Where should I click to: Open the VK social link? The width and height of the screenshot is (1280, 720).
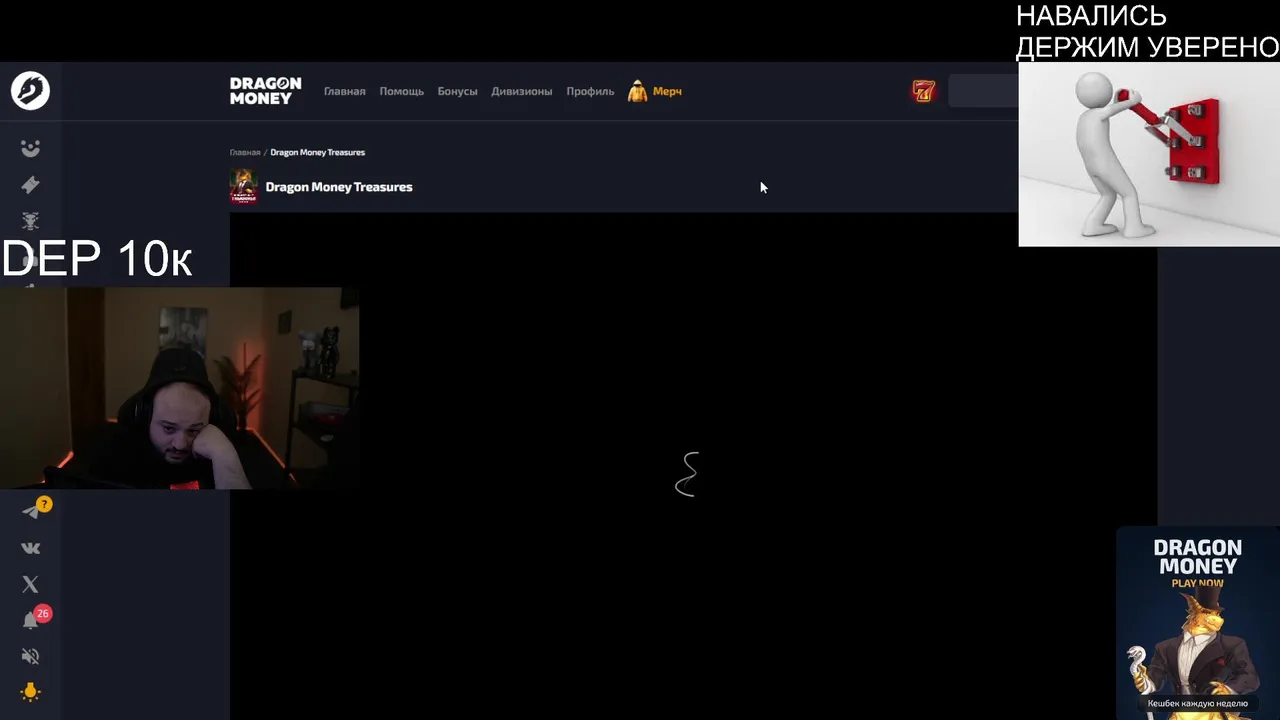coord(30,548)
